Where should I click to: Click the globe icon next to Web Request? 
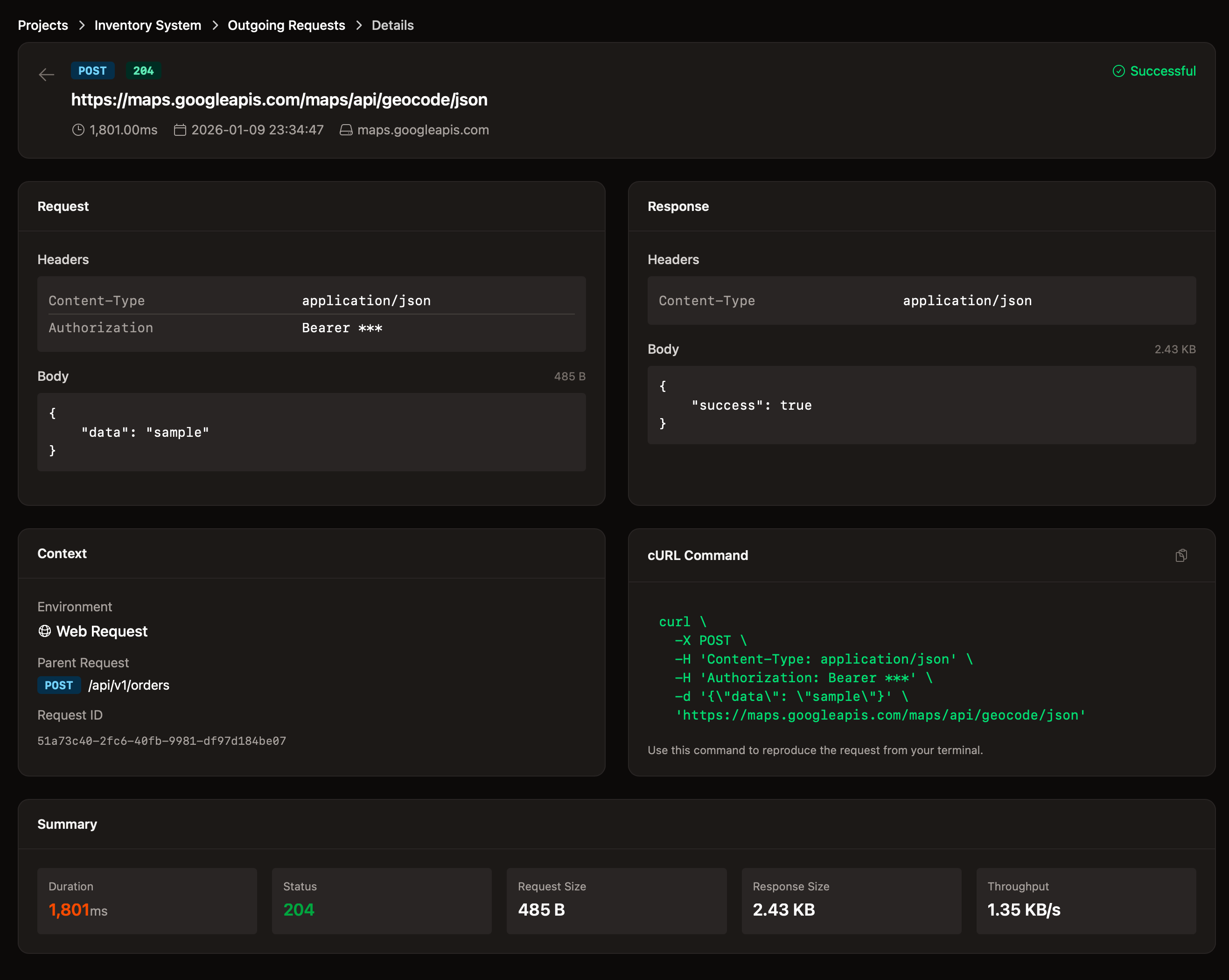[x=44, y=631]
